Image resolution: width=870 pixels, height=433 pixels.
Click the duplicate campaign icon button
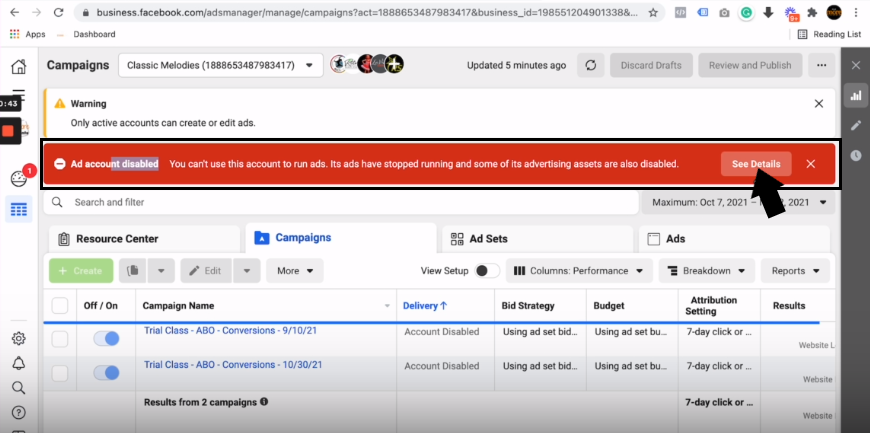(133, 271)
